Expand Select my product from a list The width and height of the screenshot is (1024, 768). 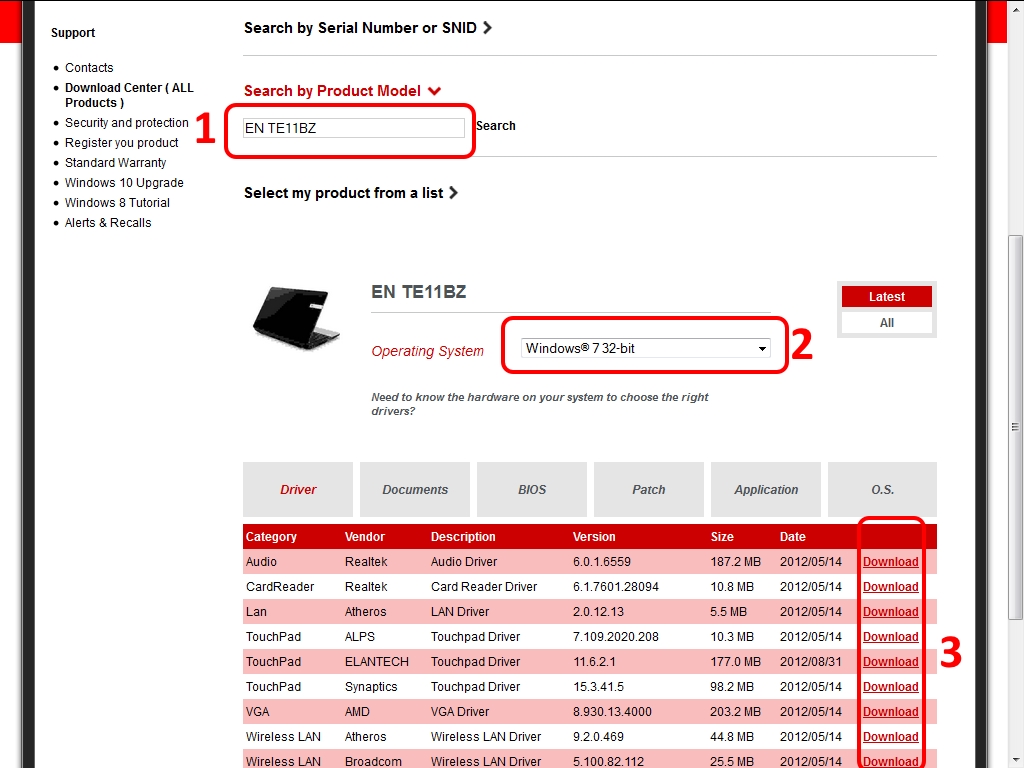[351, 193]
